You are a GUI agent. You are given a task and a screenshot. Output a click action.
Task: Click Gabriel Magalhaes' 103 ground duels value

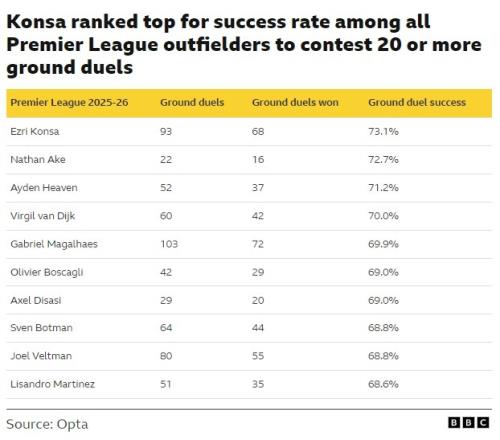click(x=169, y=244)
